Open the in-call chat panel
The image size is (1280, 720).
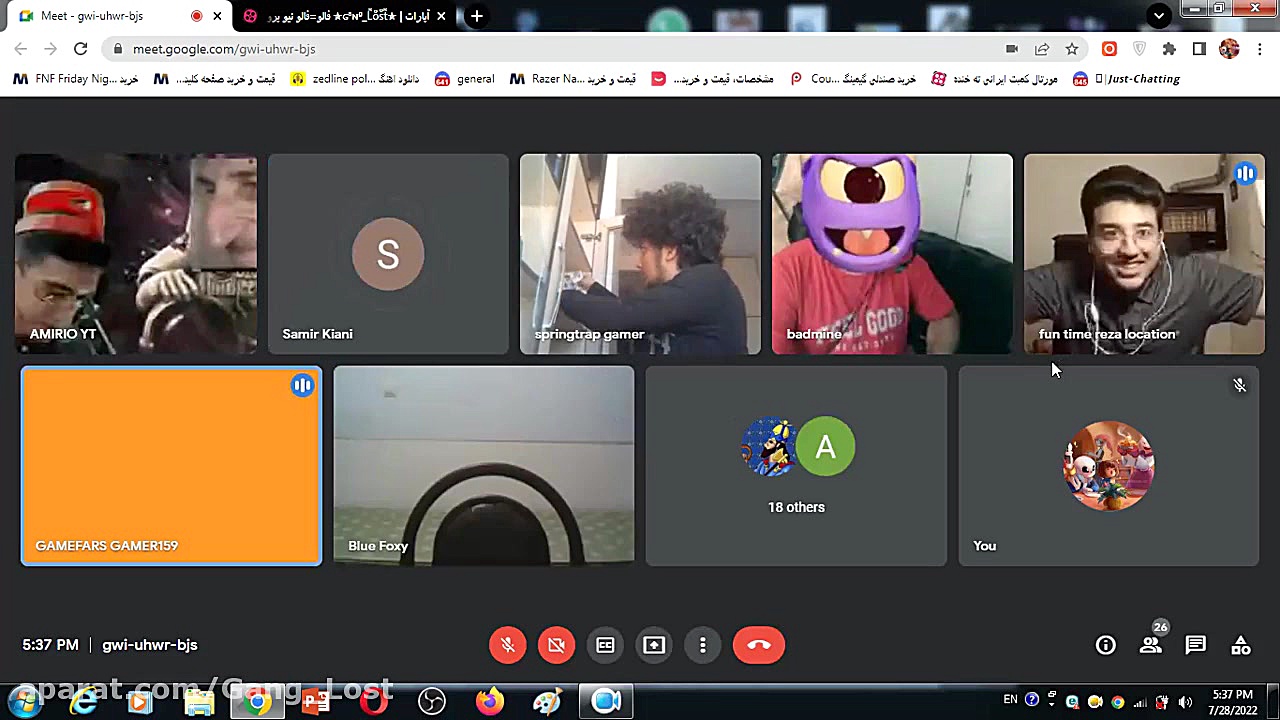[x=1196, y=645]
